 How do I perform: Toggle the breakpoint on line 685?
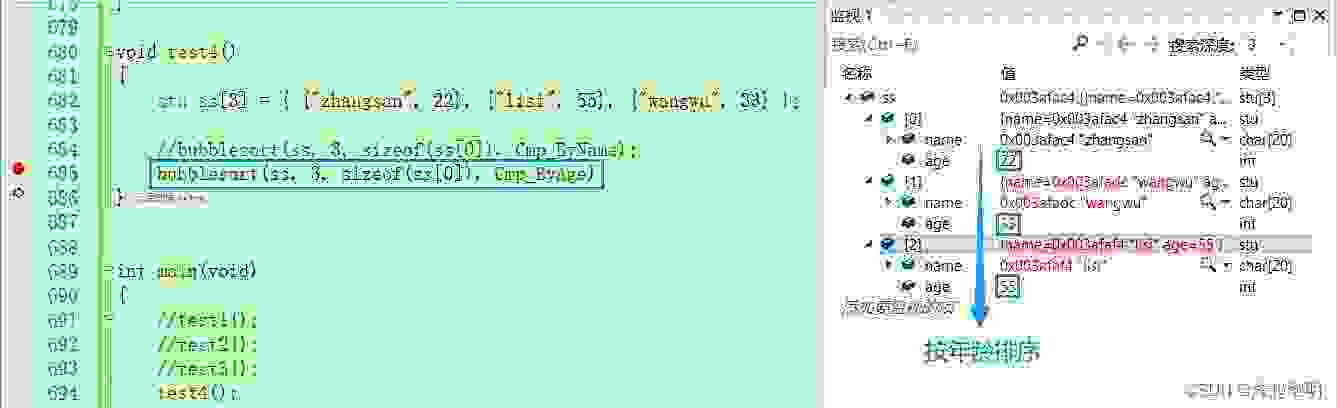(17, 170)
